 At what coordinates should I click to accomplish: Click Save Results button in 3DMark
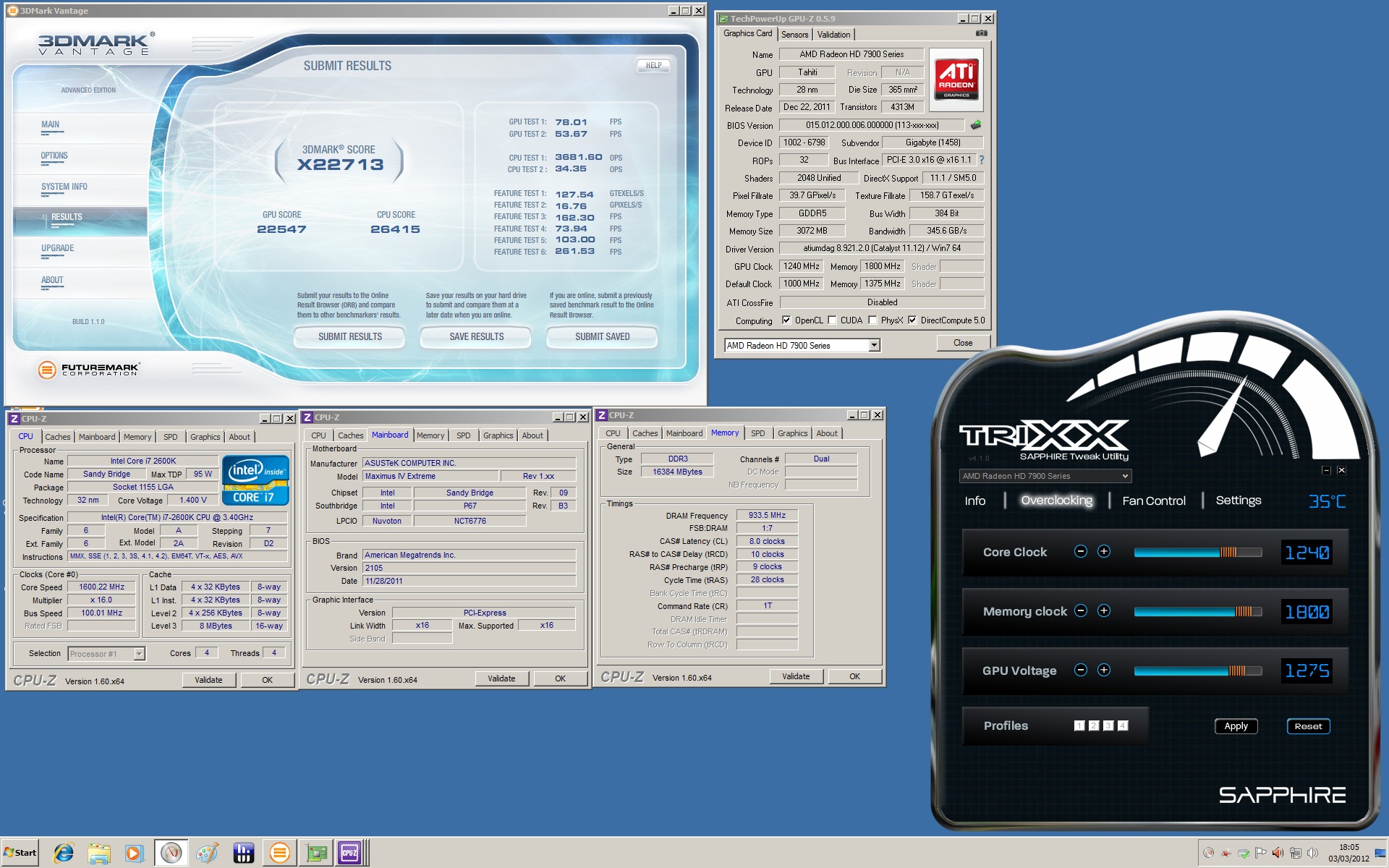[476, 336]
